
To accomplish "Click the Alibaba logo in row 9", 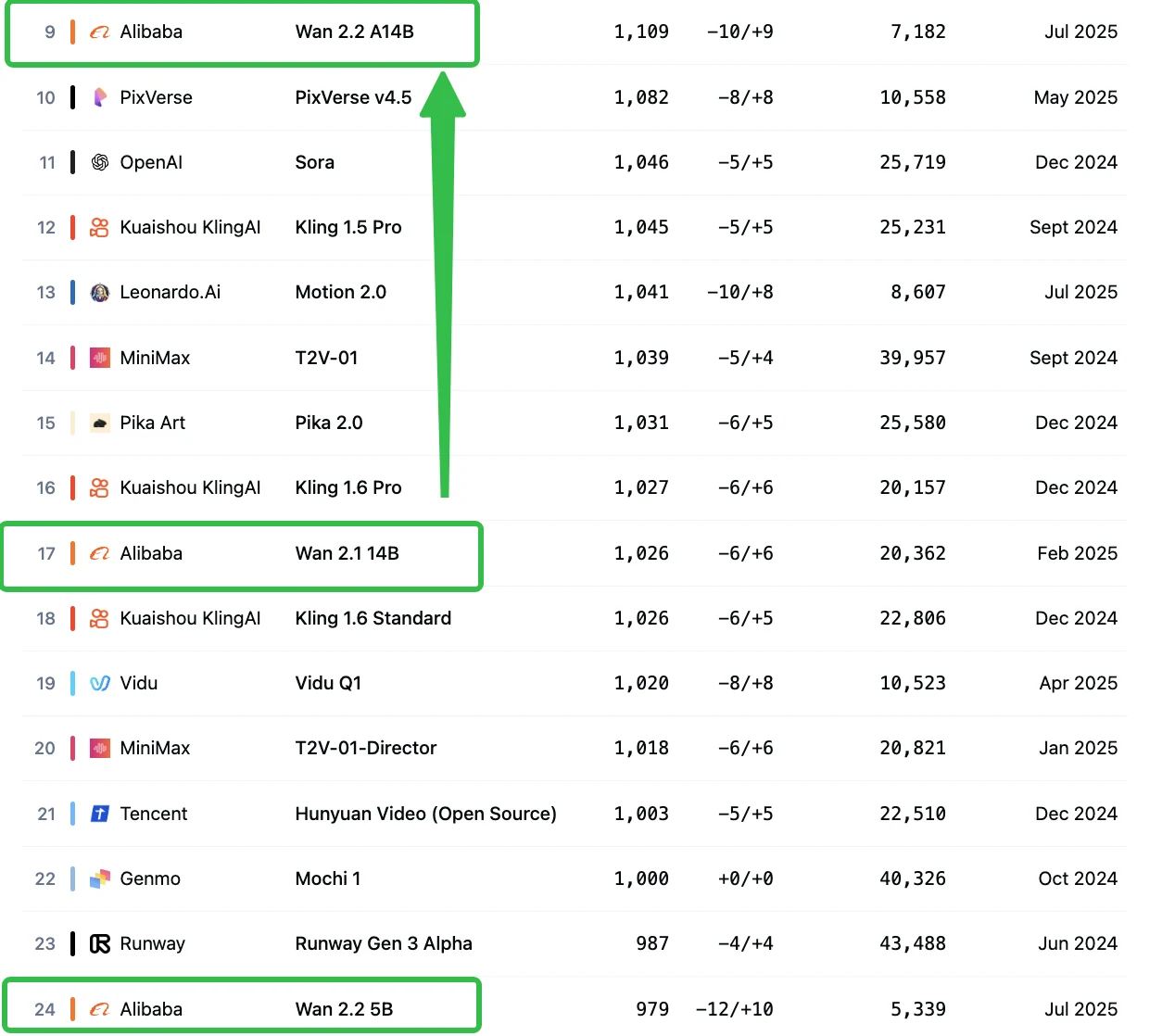I will pos(99,32).
